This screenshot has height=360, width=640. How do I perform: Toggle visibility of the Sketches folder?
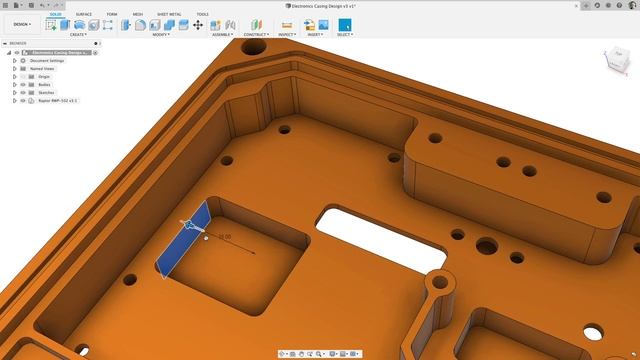(x=23, y=93)
